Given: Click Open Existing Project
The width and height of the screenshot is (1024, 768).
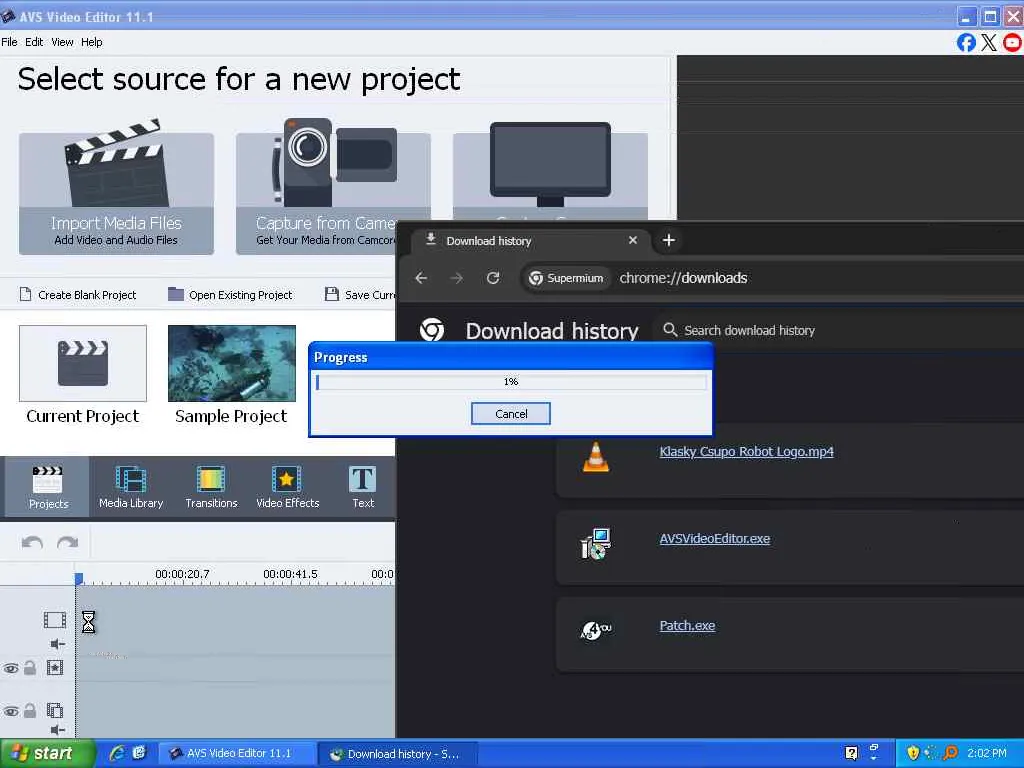Looking at the screenshot, I should tap(230, 295).
